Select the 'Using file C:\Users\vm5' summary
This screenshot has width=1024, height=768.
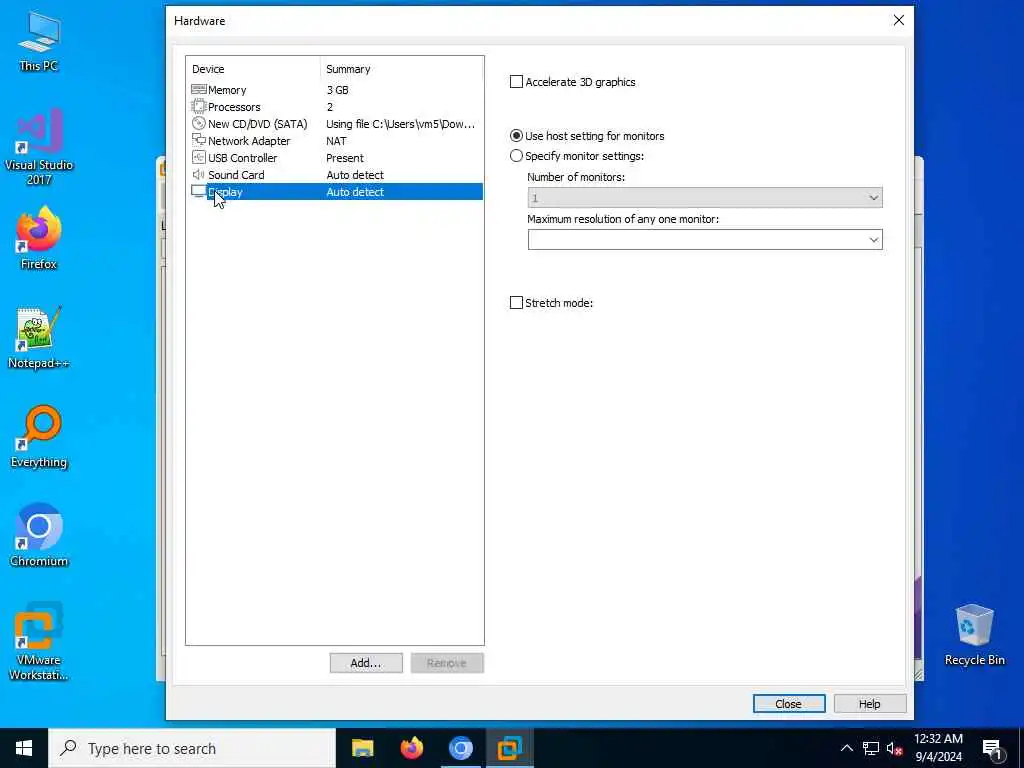[x=400, y=124]
